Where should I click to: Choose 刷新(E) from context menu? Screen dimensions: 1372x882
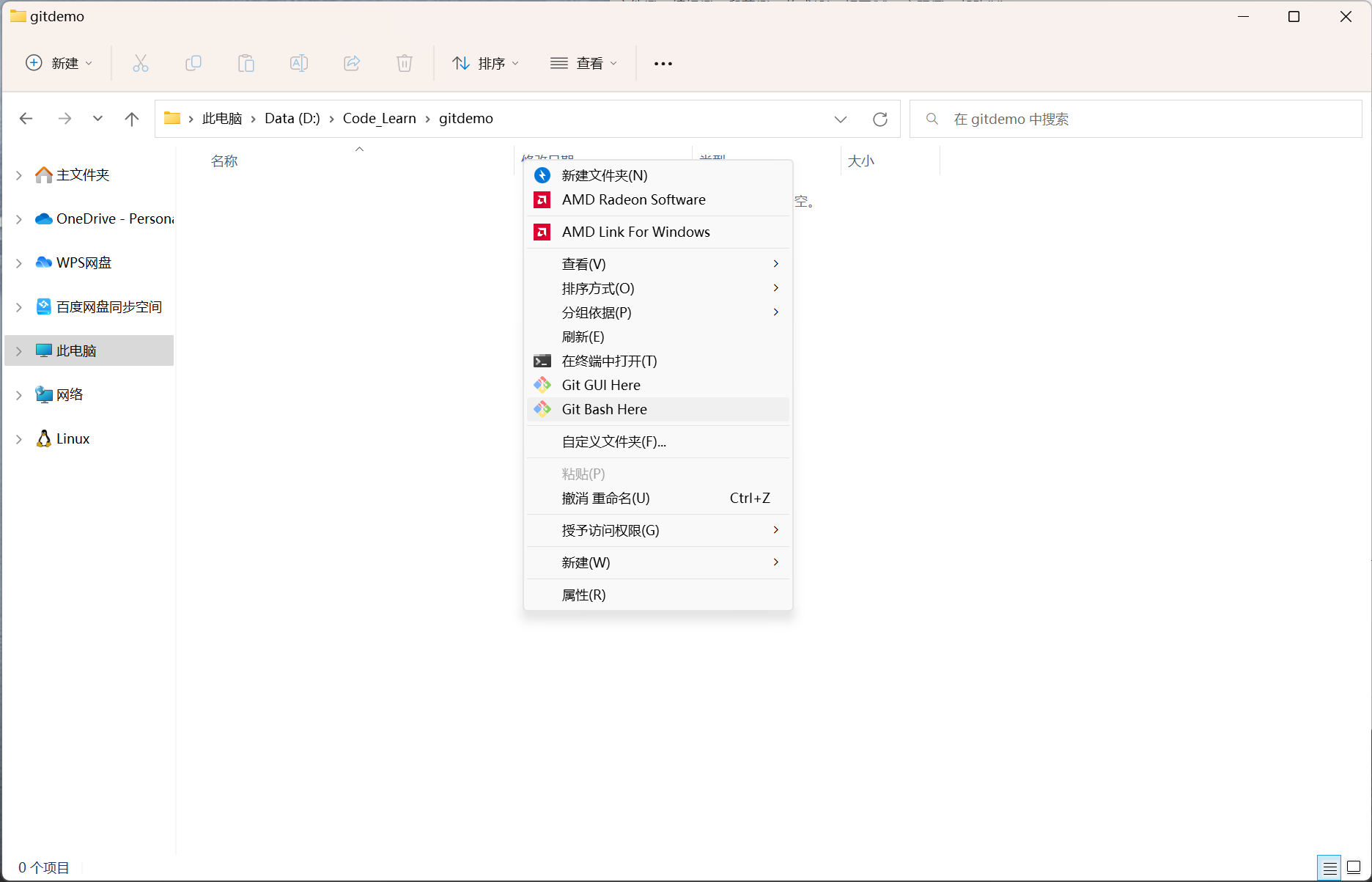click(x=658, y=337)
